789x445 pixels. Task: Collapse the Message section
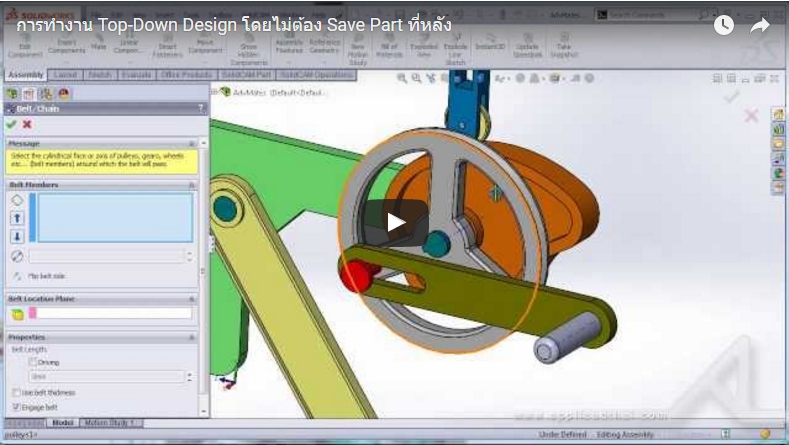click(x=191, y=144)
